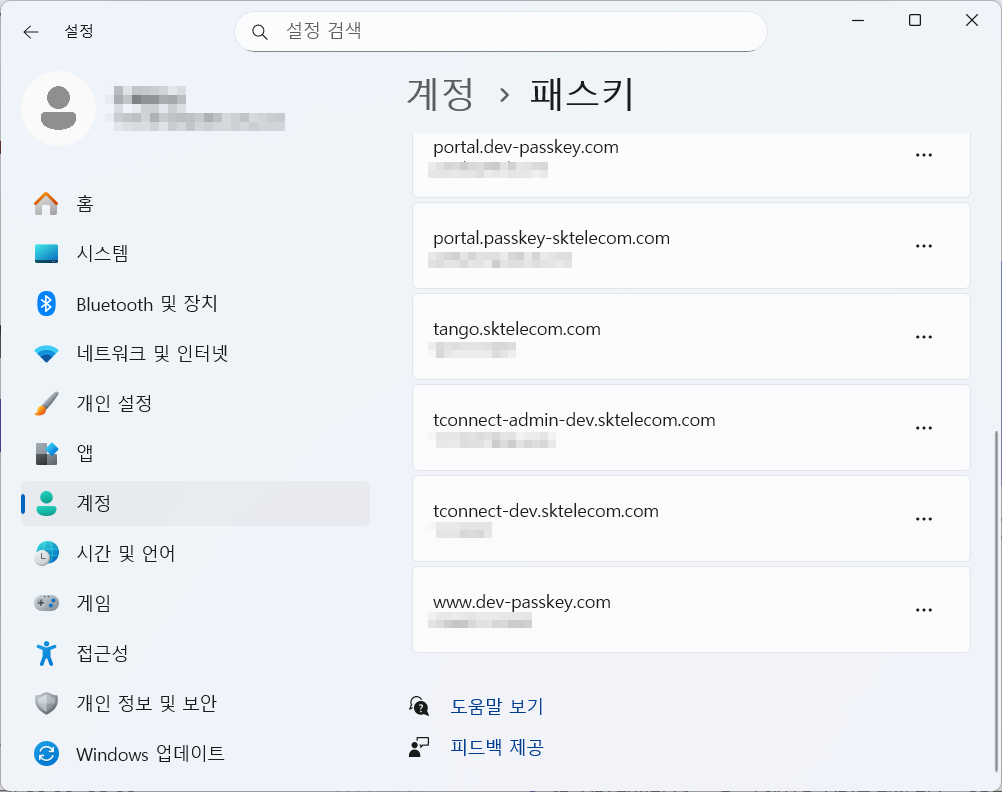Open 게임 section label
1002x792 pixels.
94,603
